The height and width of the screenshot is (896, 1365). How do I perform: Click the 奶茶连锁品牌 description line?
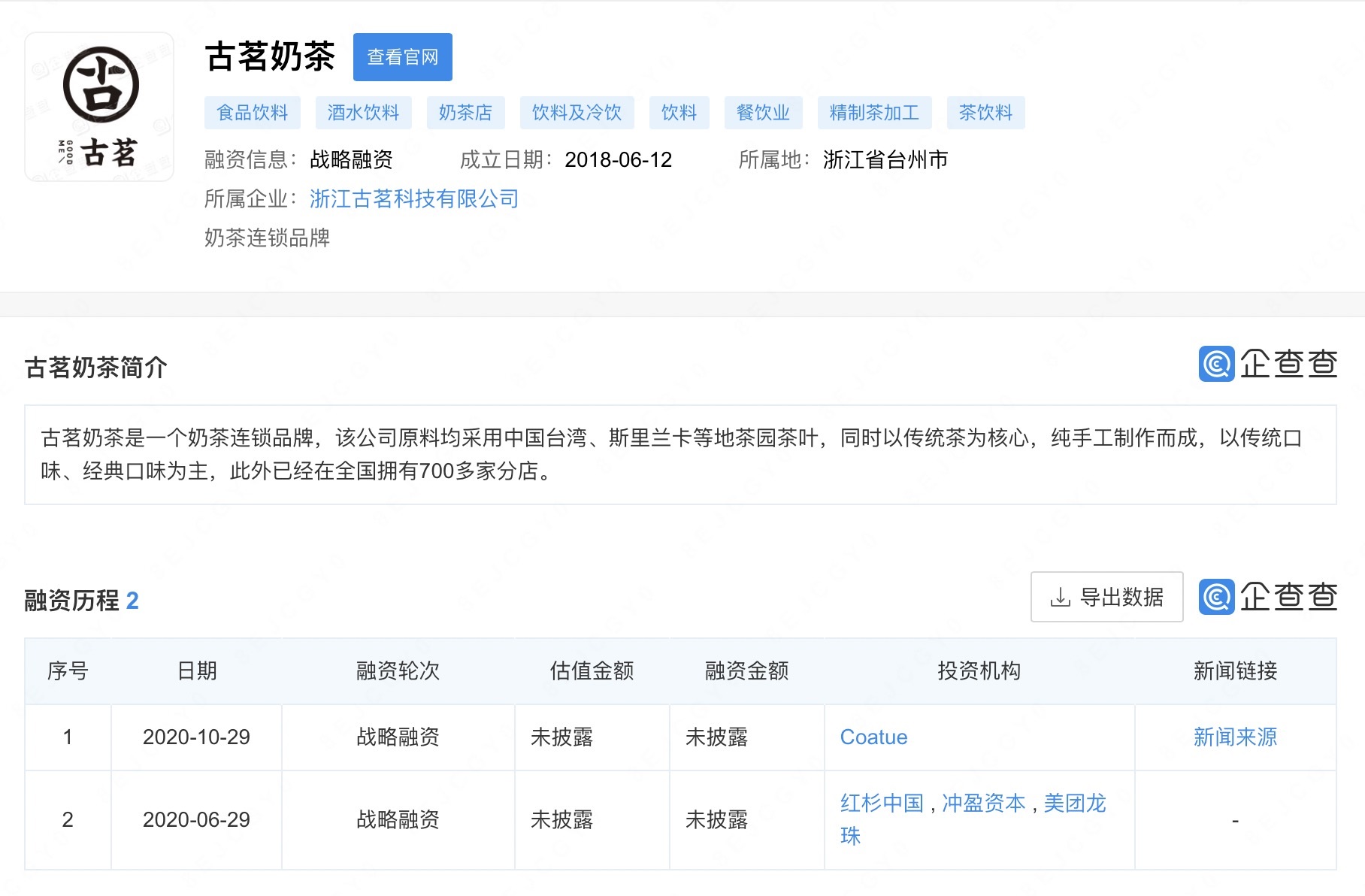coord(267,238)
